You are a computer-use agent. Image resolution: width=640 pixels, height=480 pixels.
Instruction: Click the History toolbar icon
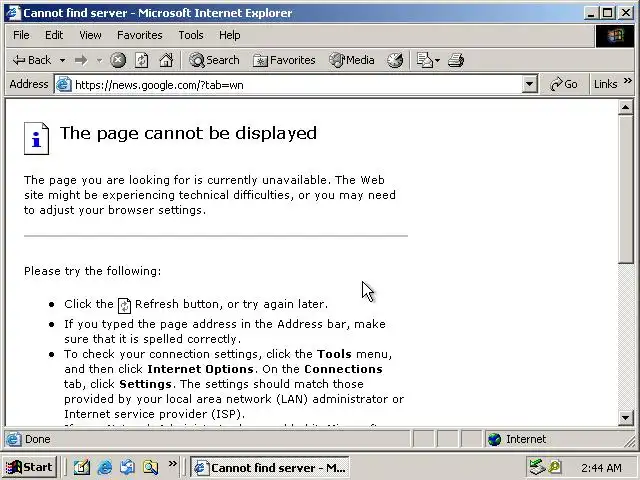coord(395,60)
